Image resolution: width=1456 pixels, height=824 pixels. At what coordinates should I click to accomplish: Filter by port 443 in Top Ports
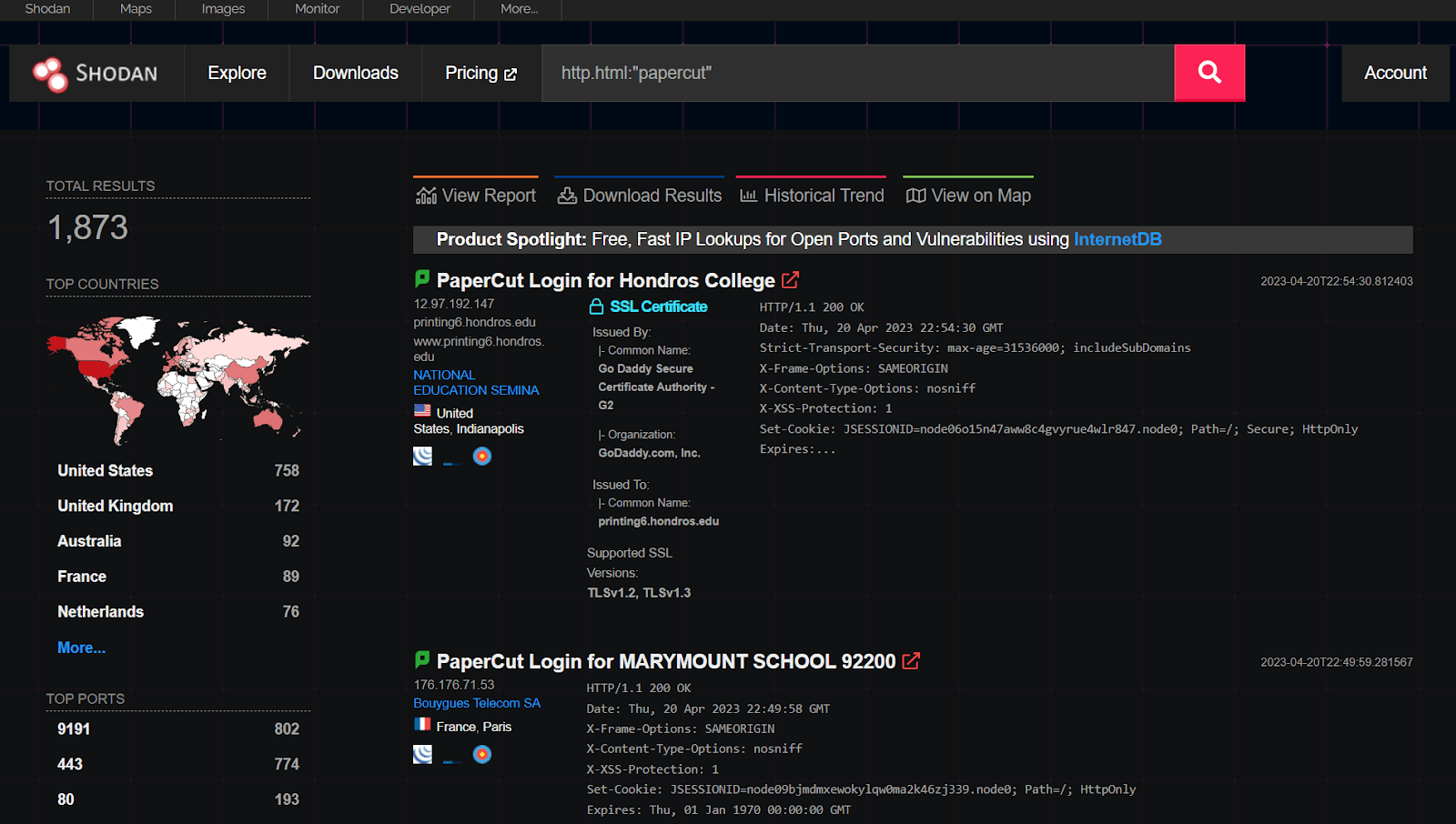[x=178, y=764]
